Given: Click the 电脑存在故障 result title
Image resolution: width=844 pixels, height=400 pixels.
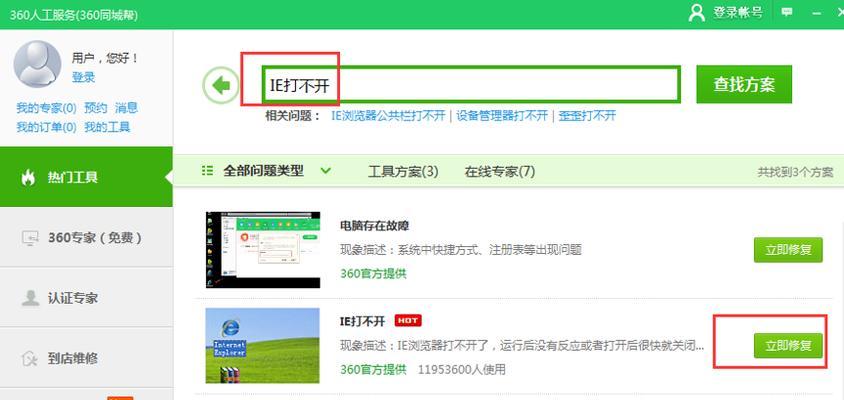Looking at the screenshot, I should pos(375,226).
